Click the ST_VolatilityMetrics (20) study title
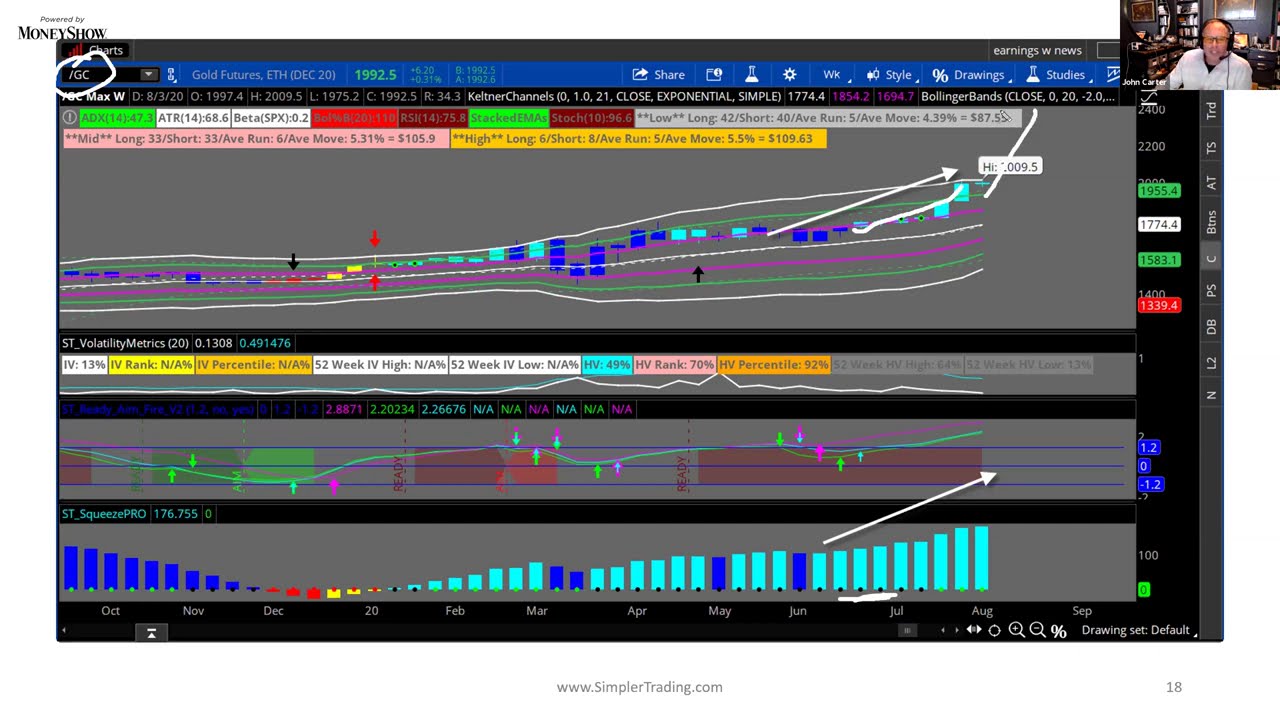 126,343
